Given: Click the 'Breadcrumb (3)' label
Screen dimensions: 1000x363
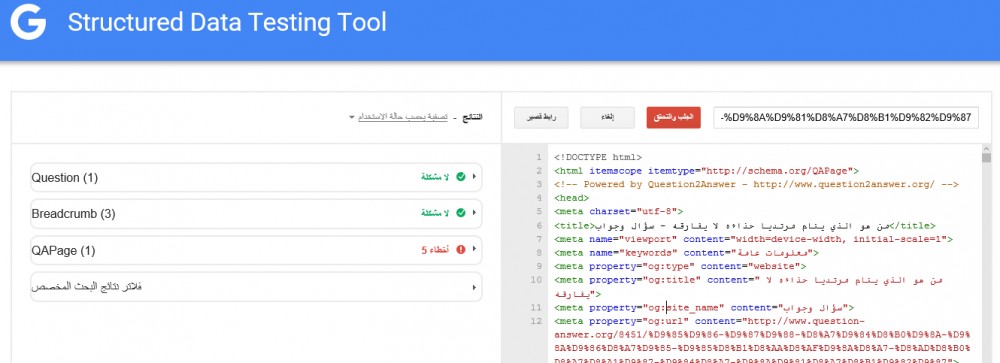Looking at the screenshot, I should pos(73,214).
